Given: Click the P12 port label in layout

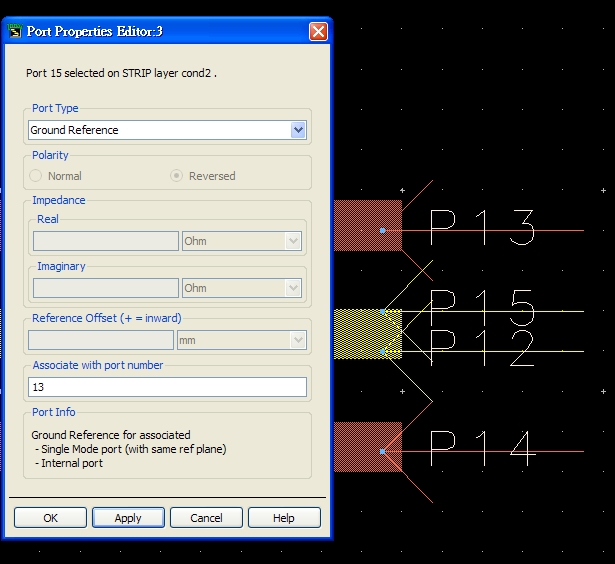Looking at the screenshot, I should [x=482, y=348].
